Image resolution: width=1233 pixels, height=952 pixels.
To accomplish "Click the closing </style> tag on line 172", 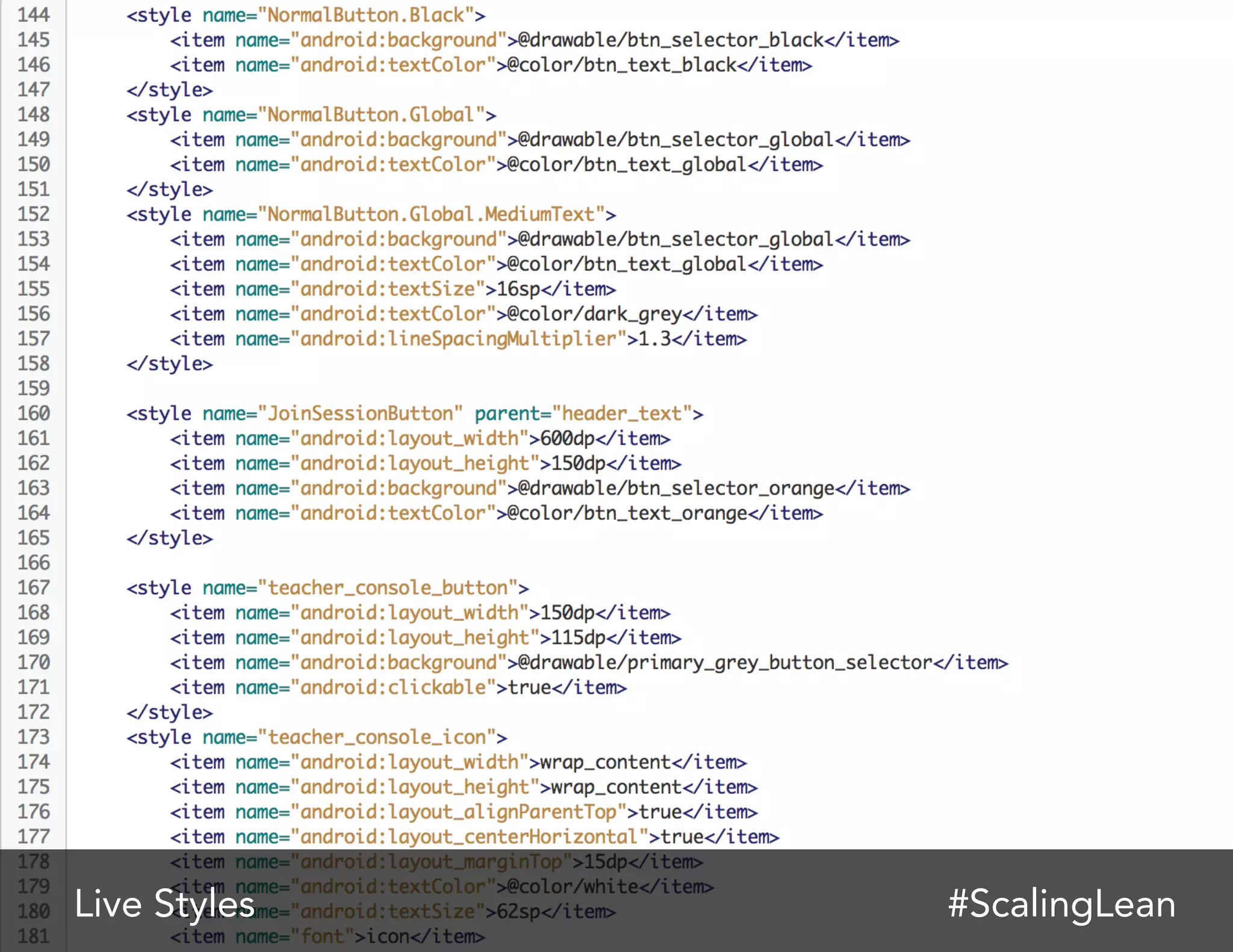I will pyautogui.click(x=170, y=712).
